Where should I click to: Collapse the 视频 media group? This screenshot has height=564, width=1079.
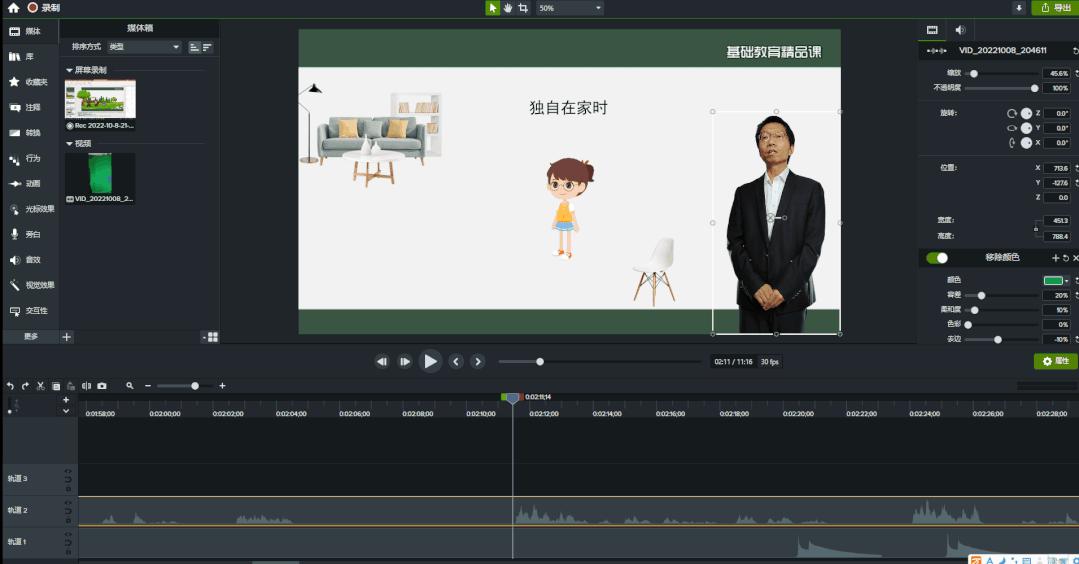coord(69,144)
